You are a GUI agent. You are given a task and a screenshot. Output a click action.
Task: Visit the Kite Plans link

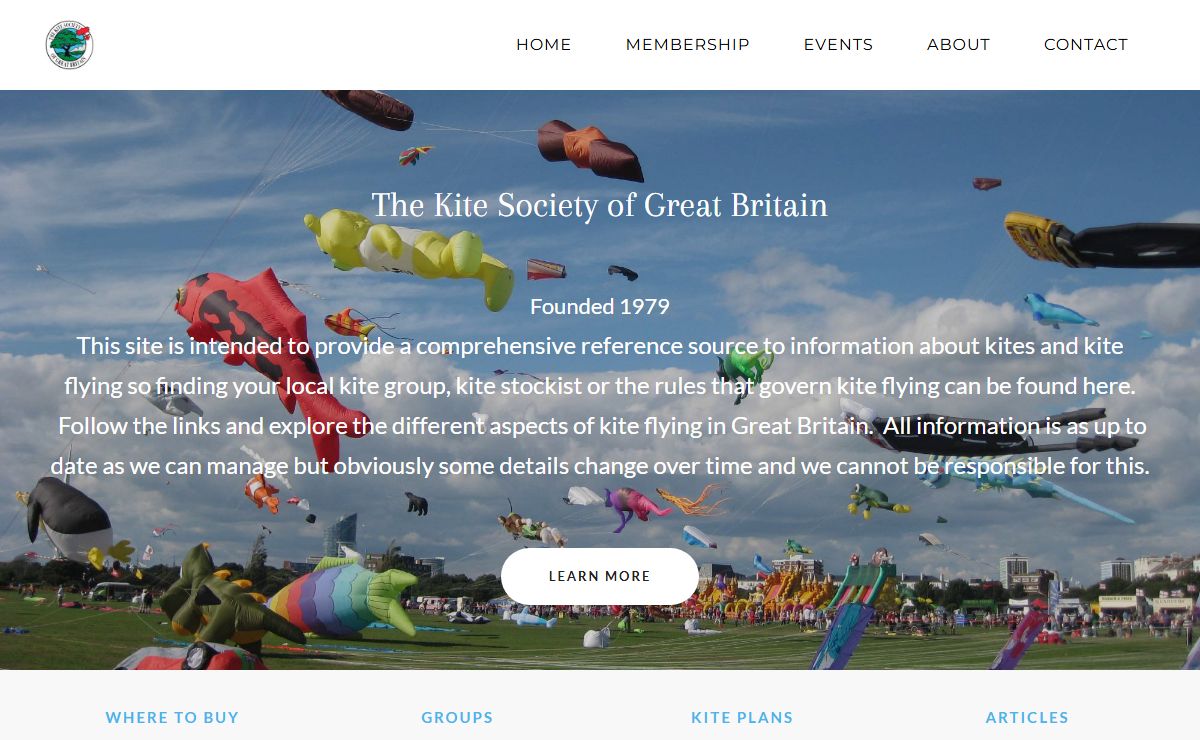coord(742,717)
